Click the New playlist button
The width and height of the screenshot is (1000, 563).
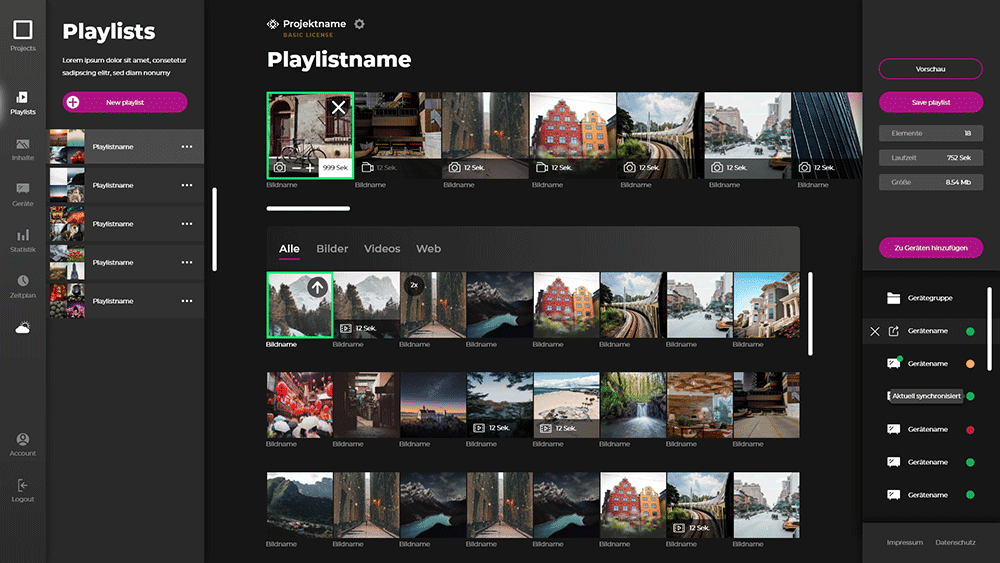pos(125,102)
